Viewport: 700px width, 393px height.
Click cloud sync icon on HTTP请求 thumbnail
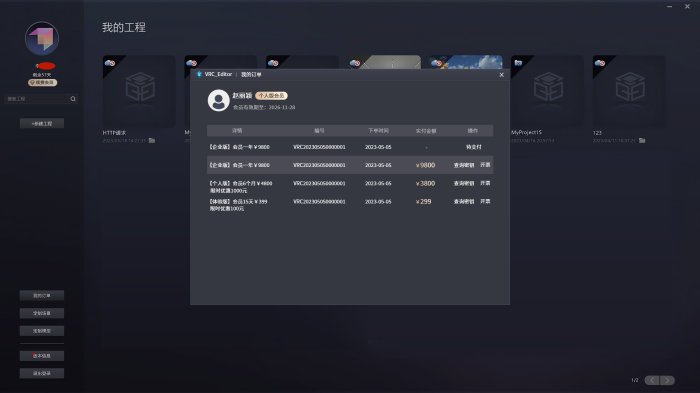[110, 63]
